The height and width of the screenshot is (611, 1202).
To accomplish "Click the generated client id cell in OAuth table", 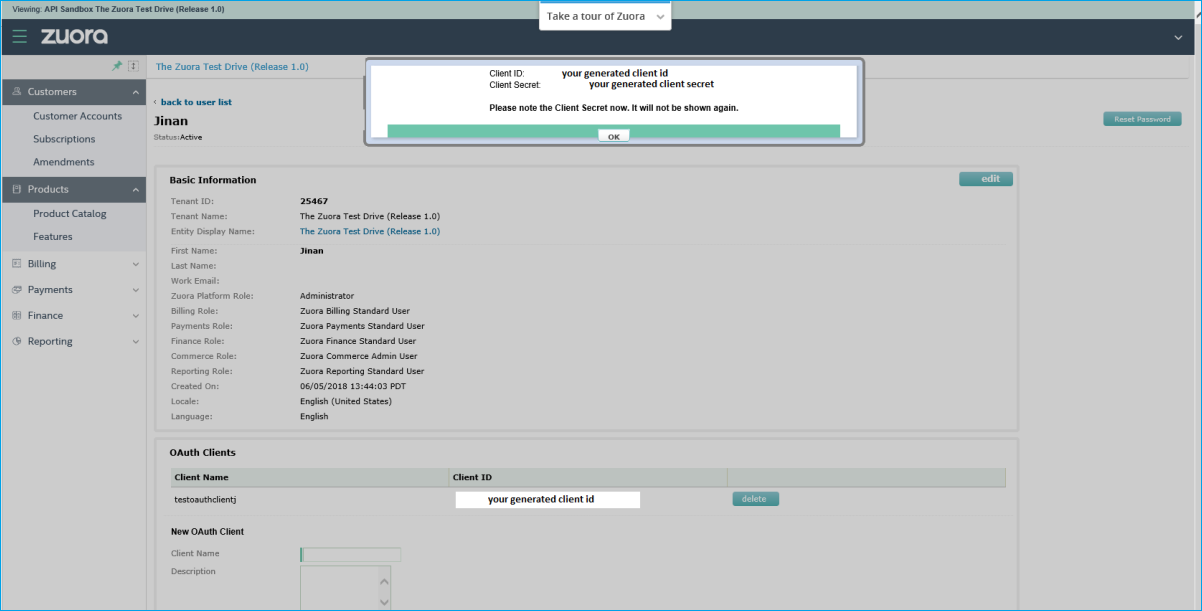I will click(x=547, y=499).
